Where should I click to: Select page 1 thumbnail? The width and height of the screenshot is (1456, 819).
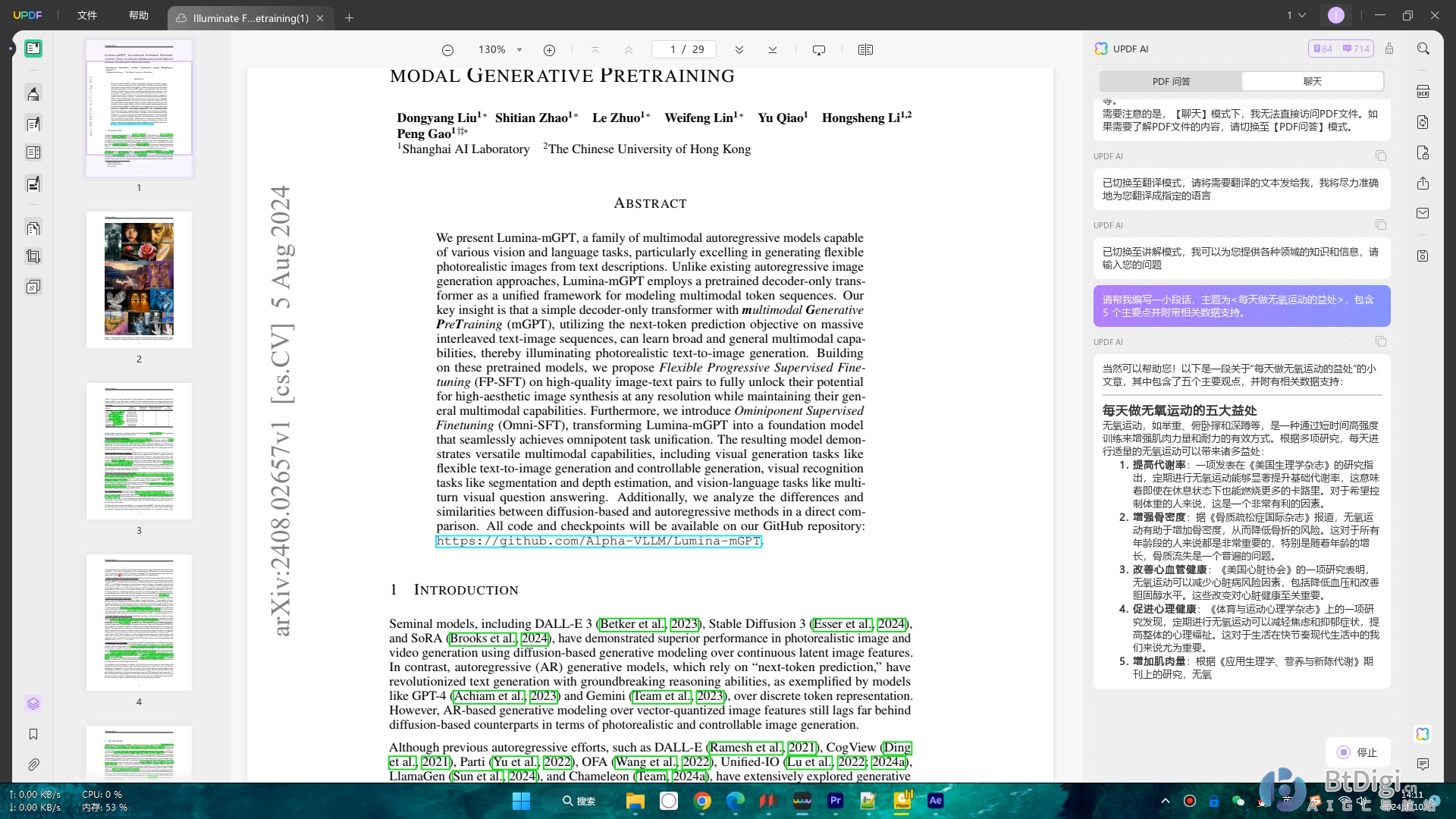click(139, 108)
